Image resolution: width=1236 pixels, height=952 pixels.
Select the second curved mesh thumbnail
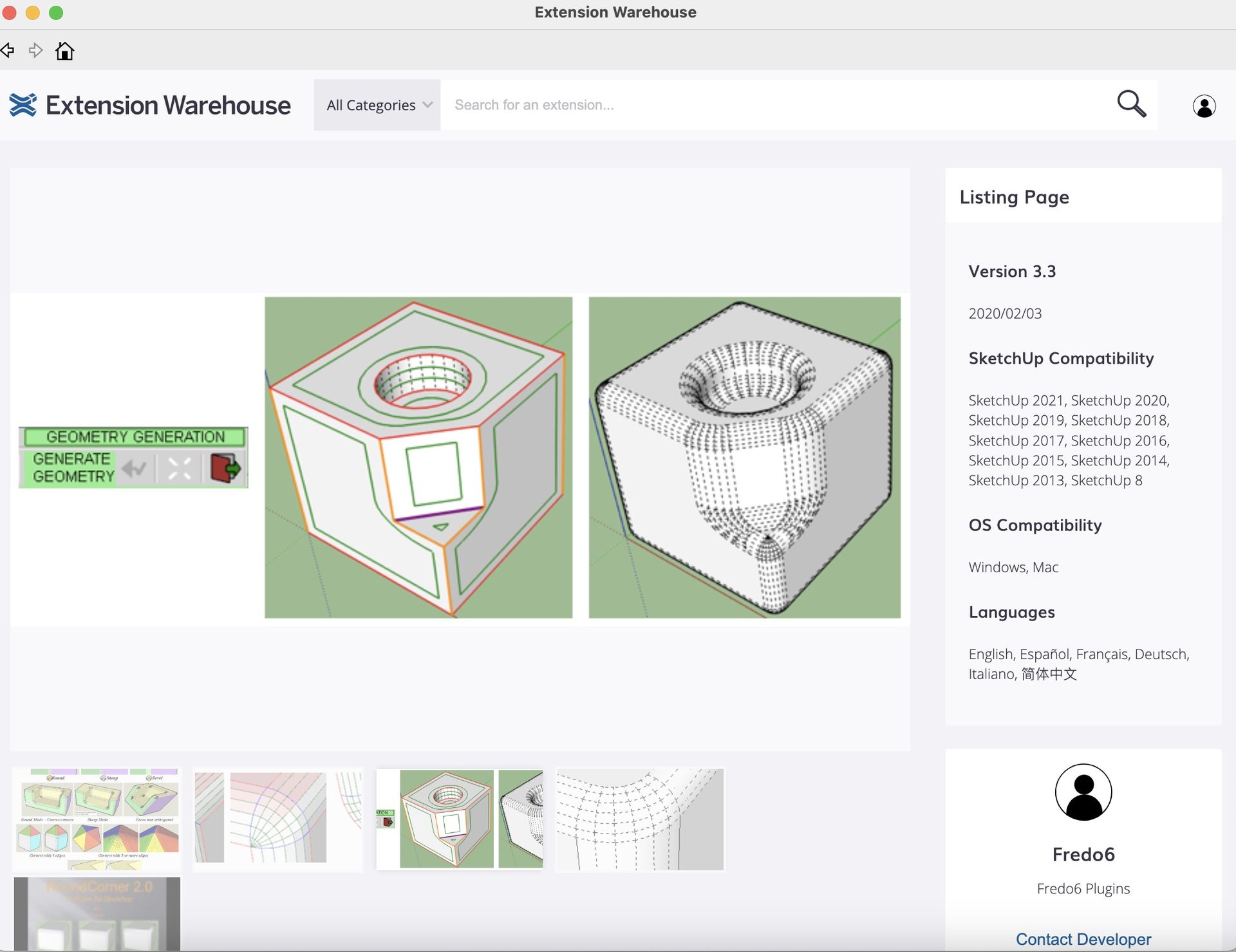(278, 819)
